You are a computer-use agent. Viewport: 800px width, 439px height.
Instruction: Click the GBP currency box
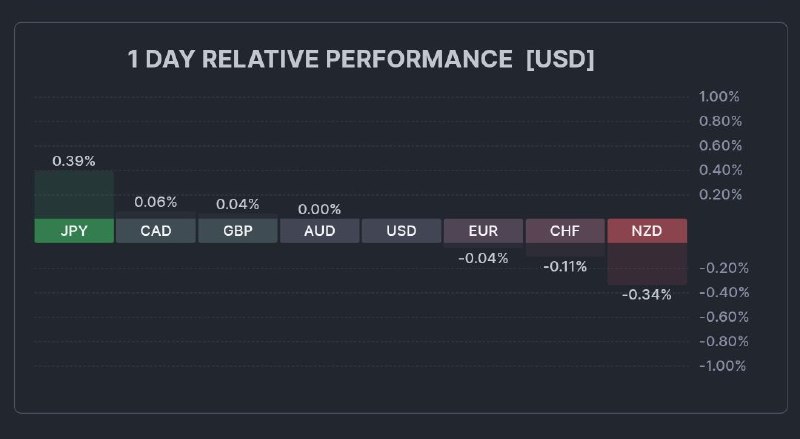(x=238, y=231)
